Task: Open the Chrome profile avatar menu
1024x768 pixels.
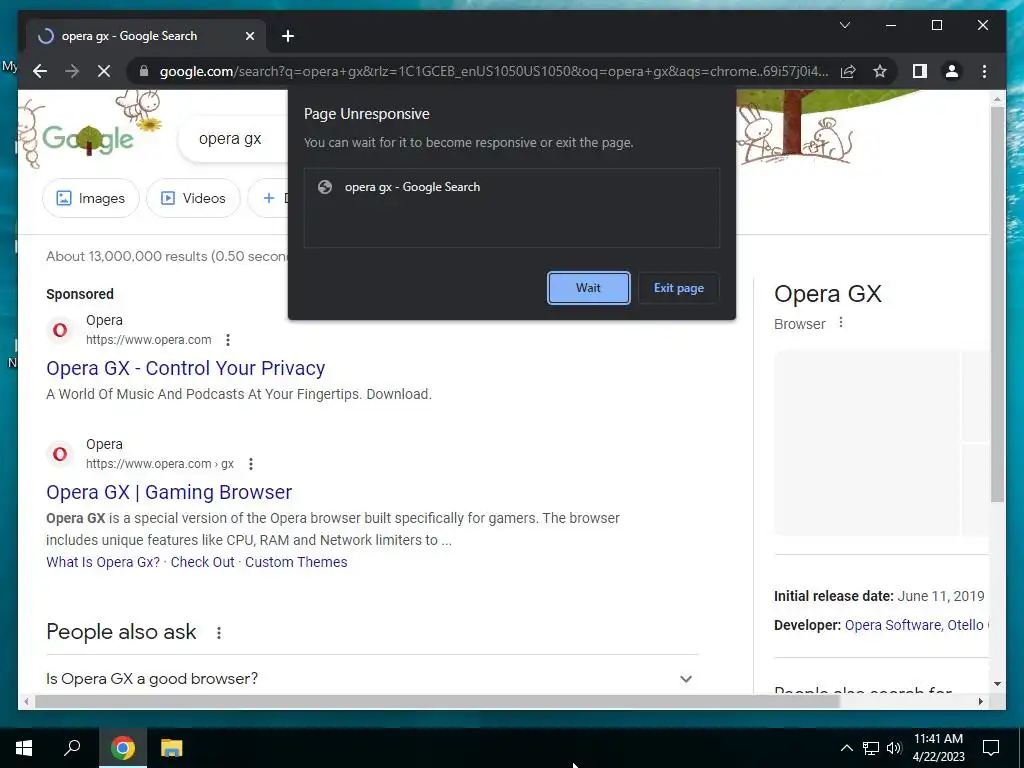Action: coord(952,71)
